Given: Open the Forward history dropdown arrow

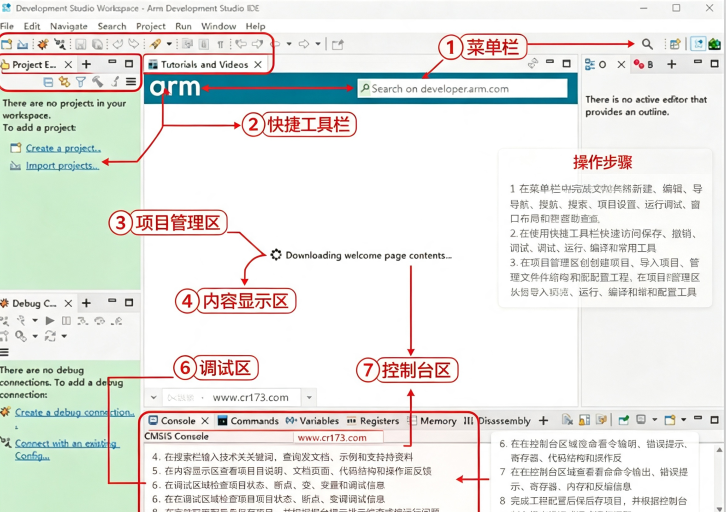Looking at the screenshot, I should click(x=318, y=44).
